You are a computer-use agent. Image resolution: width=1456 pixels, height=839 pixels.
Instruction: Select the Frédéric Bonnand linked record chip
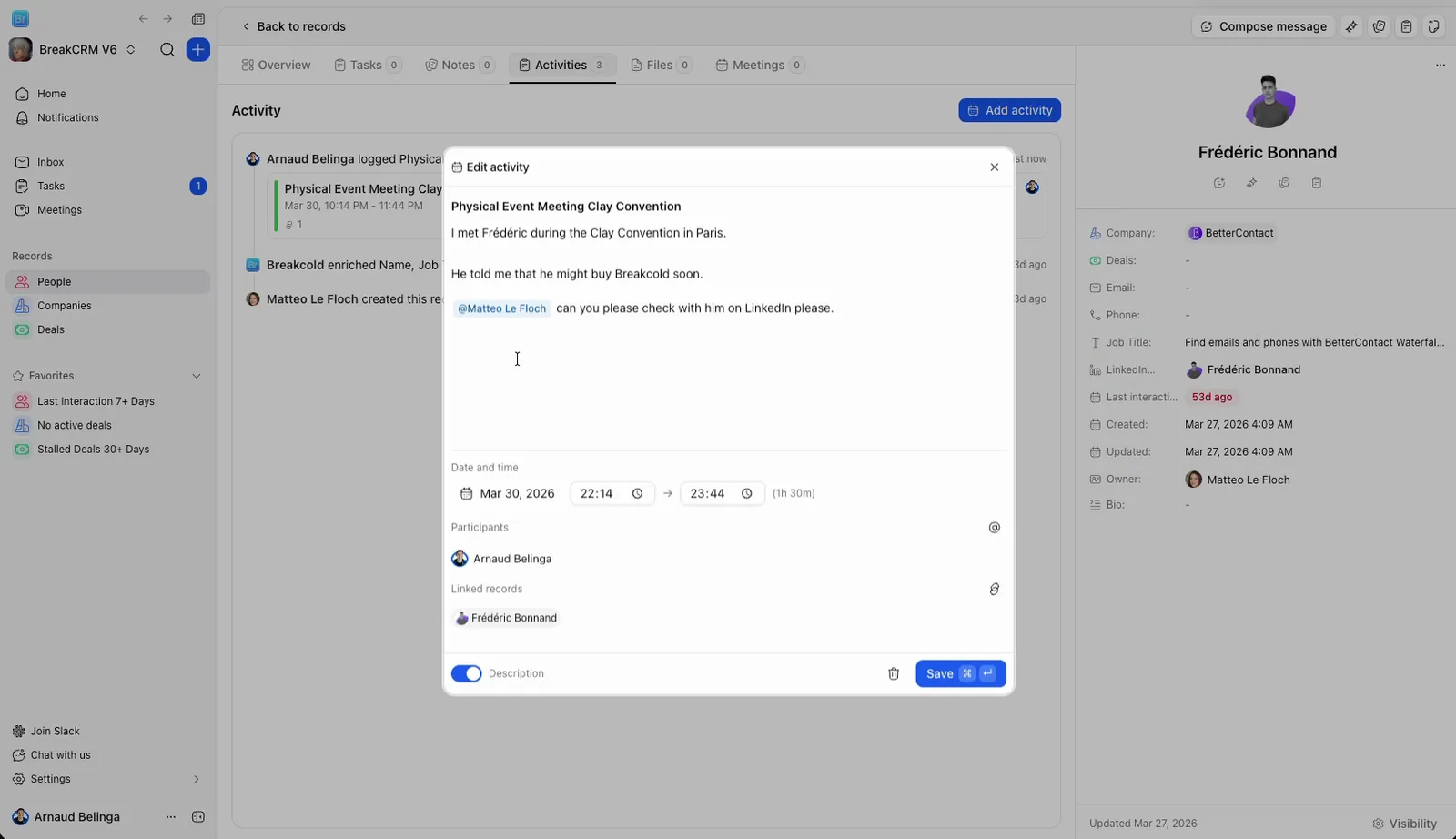click(x=506, y=618)
